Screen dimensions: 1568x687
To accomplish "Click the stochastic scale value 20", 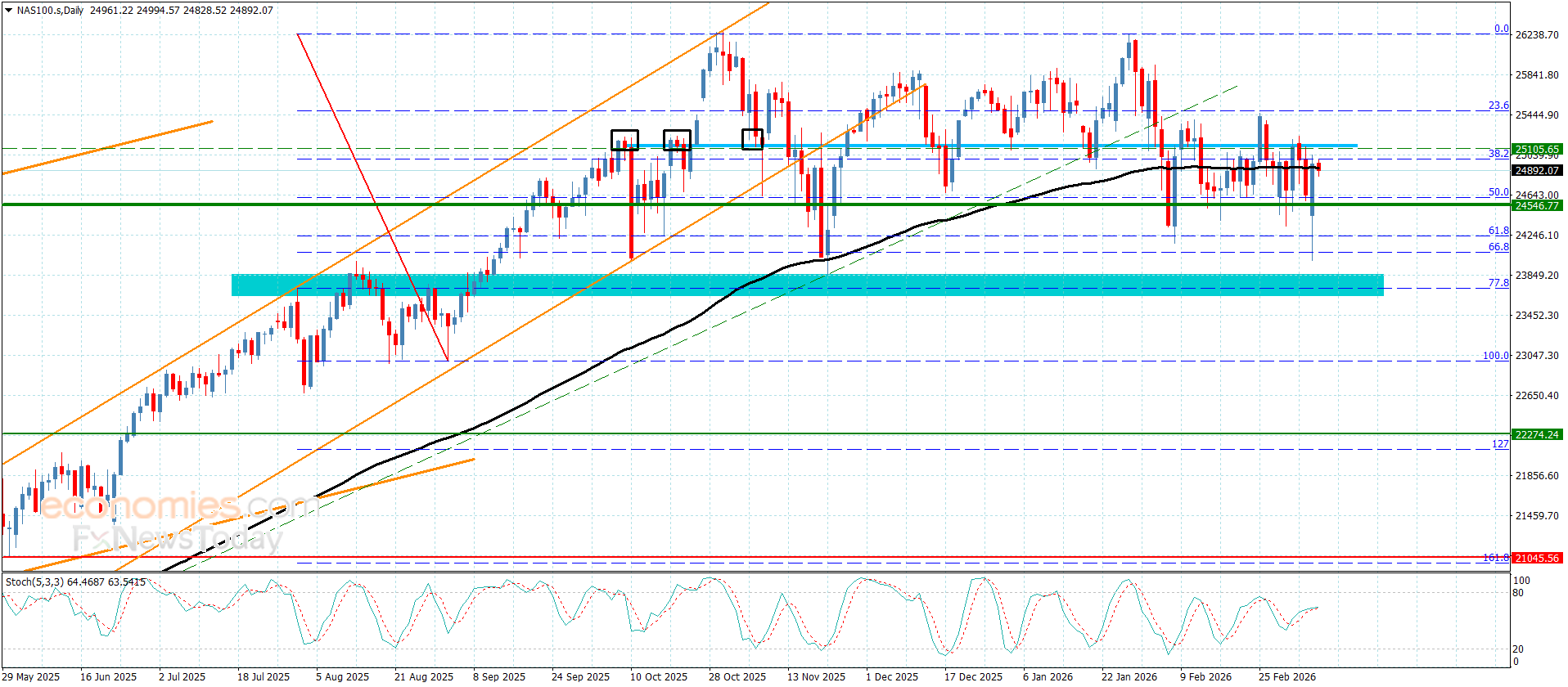I will point(1518,649).
